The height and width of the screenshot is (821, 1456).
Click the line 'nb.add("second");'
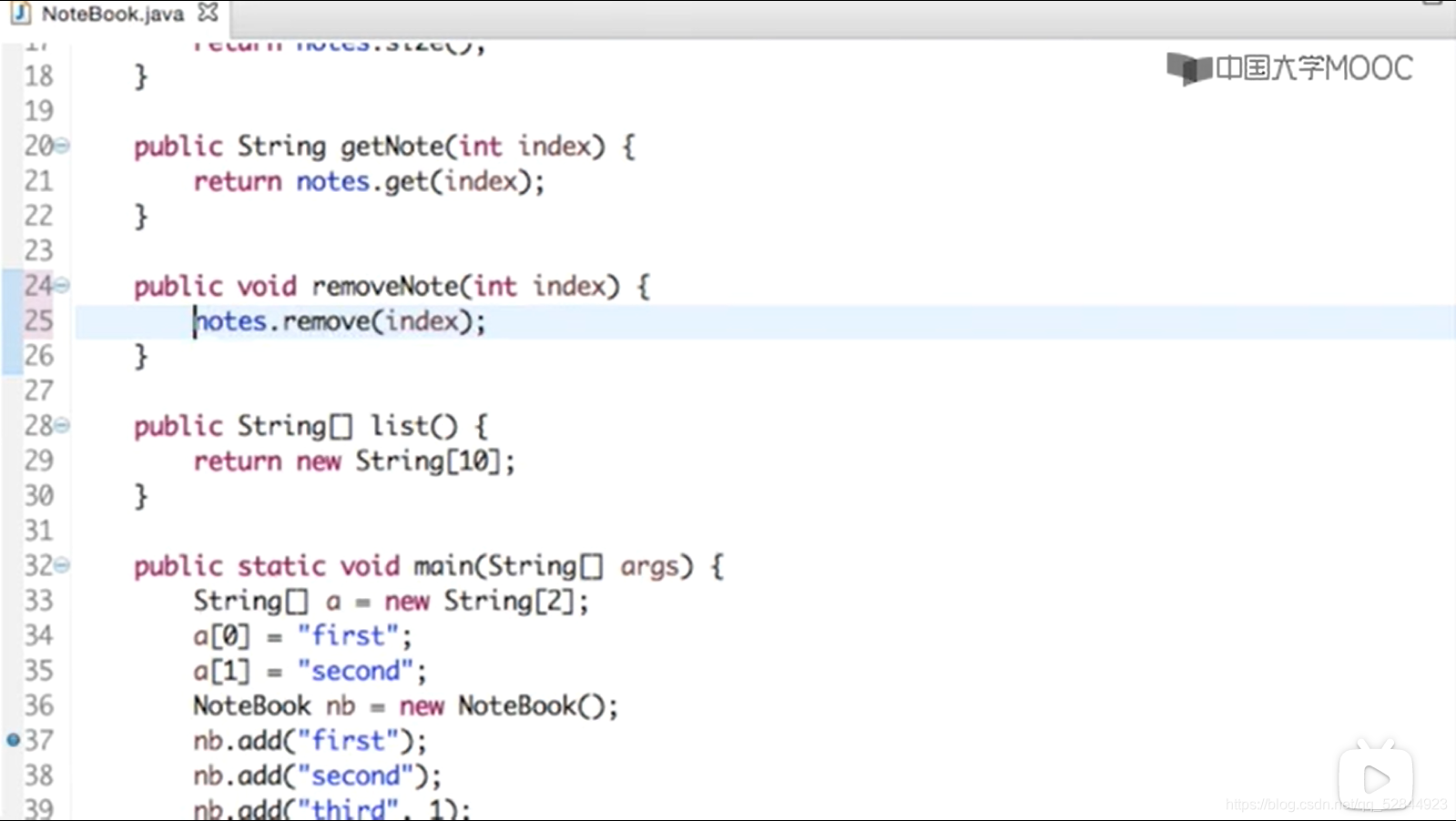click(317, 775)
